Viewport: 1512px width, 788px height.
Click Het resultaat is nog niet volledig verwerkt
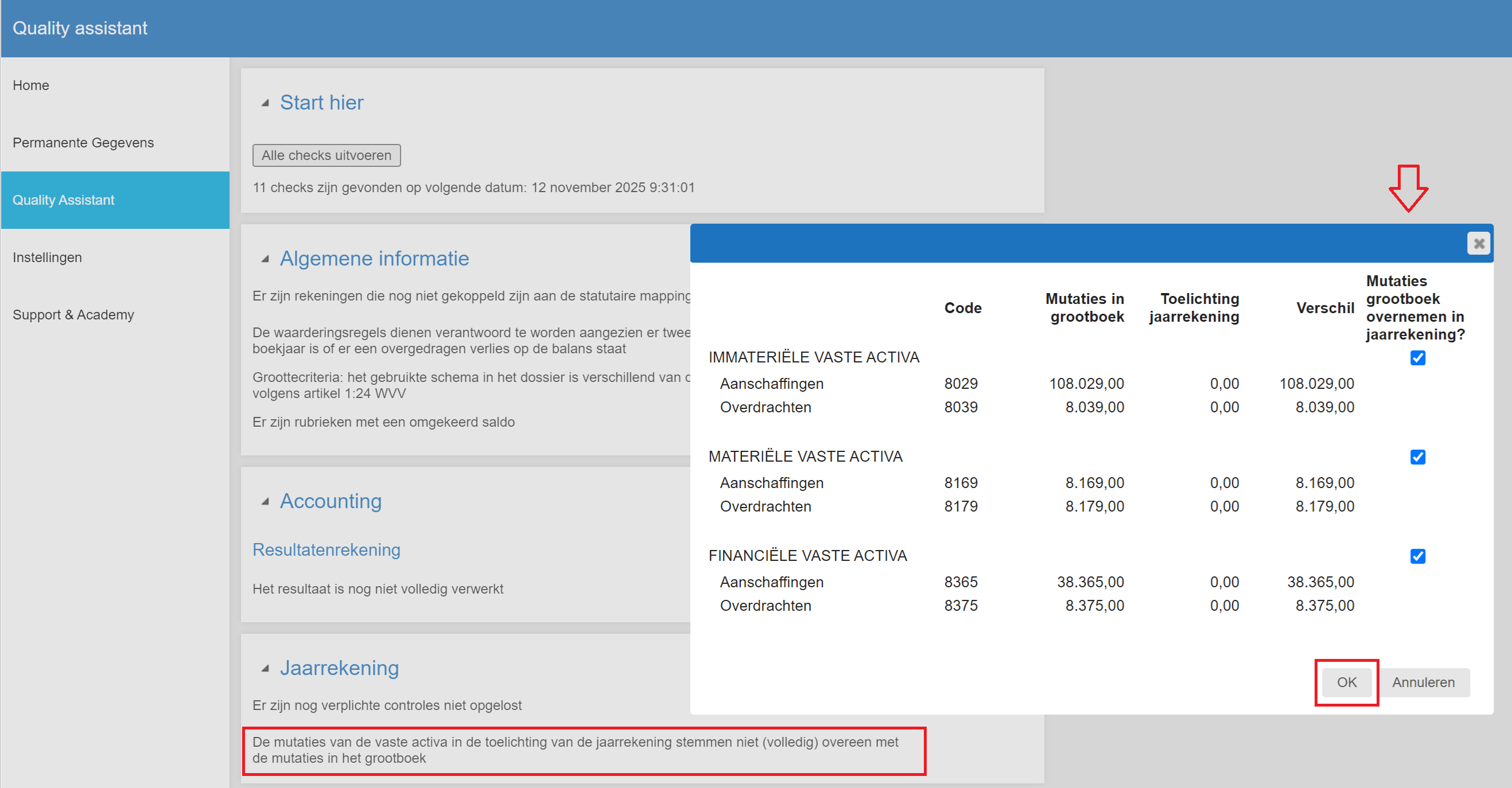378,589
